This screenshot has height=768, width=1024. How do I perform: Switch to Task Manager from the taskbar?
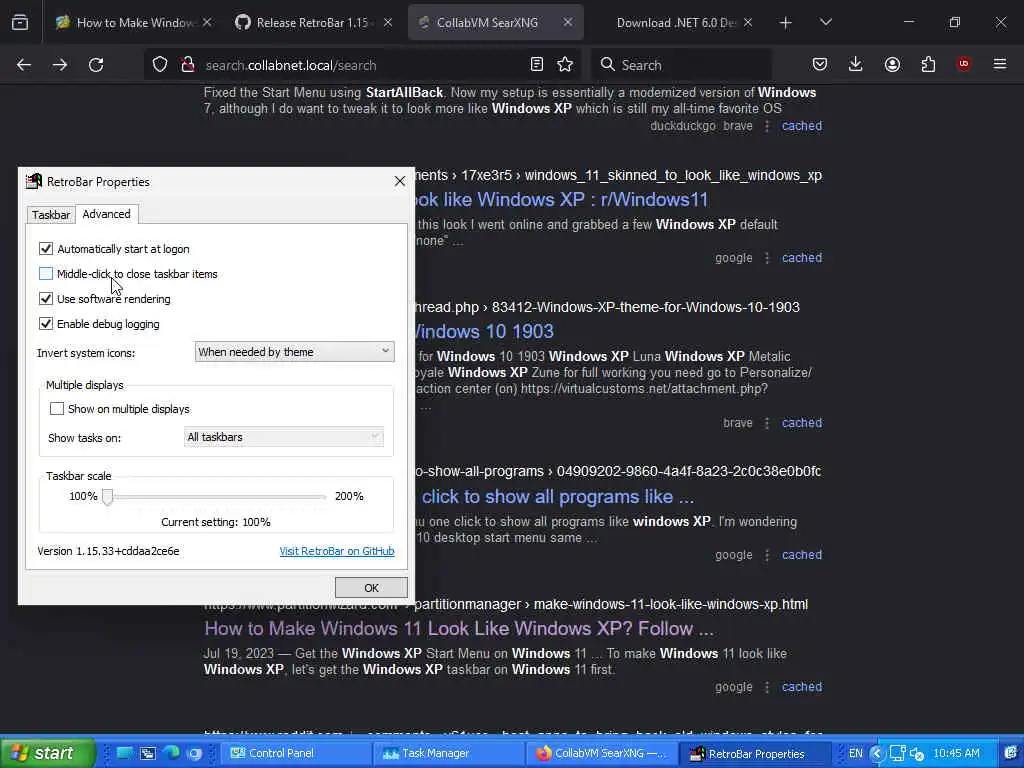click(x=449, y=753)
